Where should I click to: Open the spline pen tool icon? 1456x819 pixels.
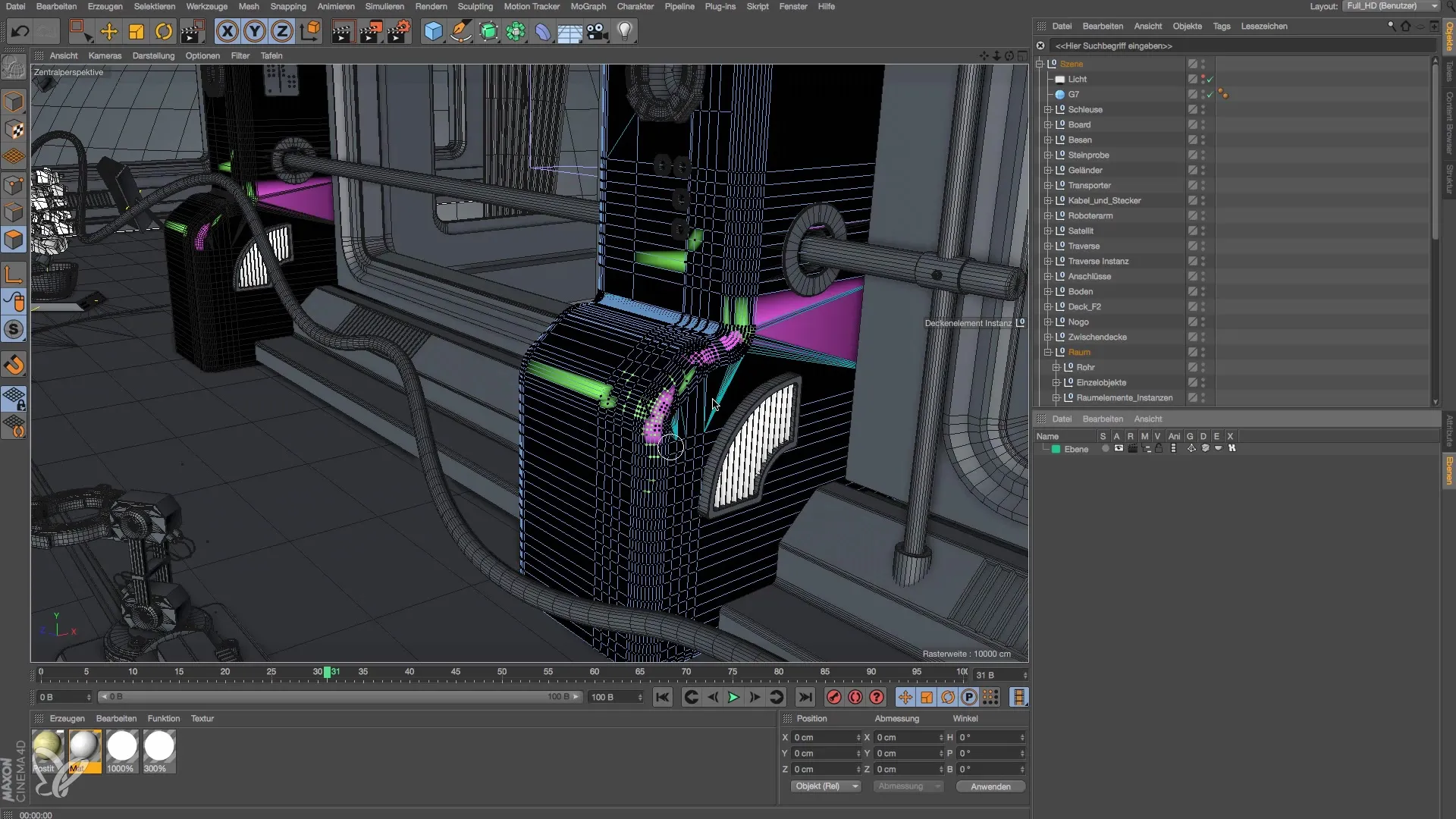tap(460, 31)
